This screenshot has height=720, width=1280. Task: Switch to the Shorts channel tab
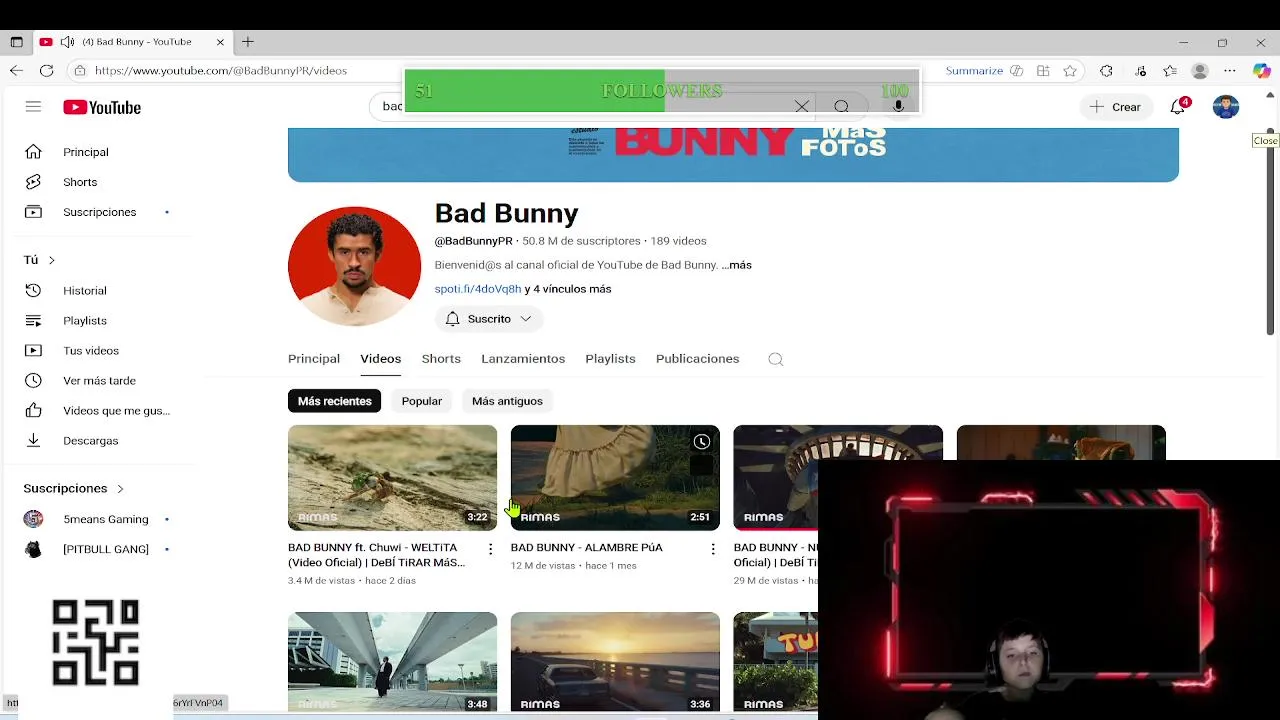click(441, 359)
